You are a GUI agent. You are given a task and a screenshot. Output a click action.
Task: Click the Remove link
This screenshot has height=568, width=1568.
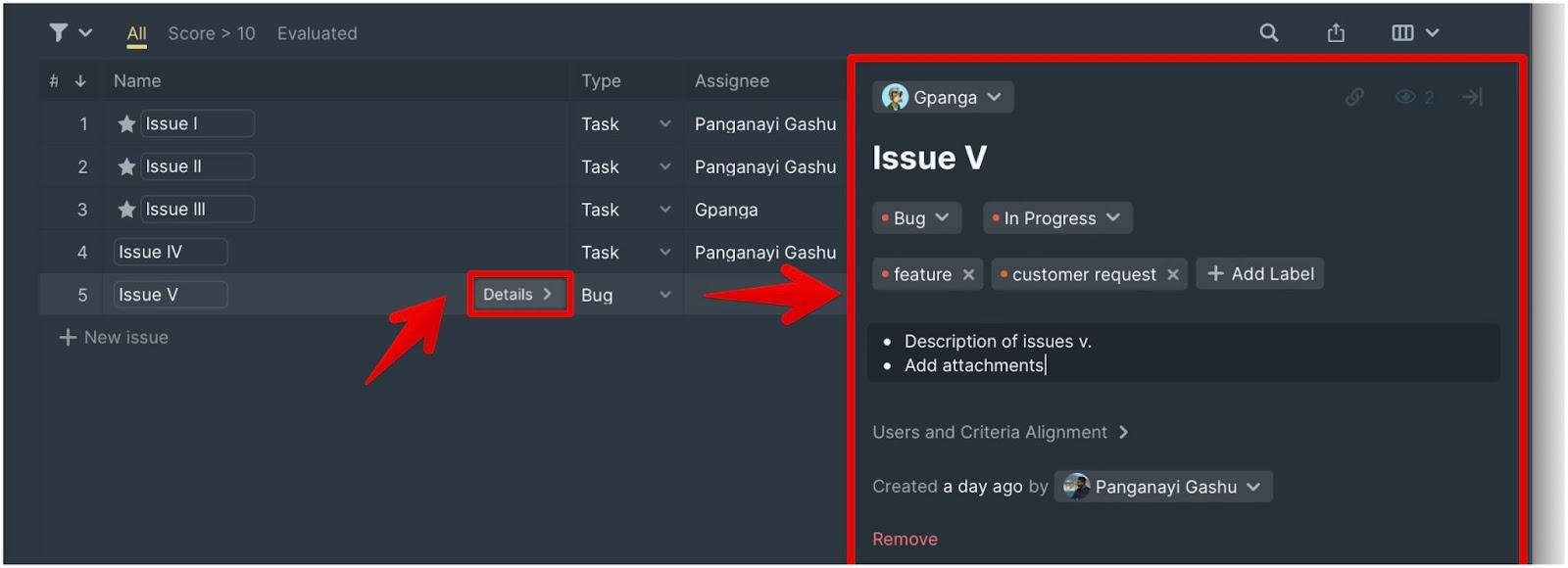coord(905,539)
